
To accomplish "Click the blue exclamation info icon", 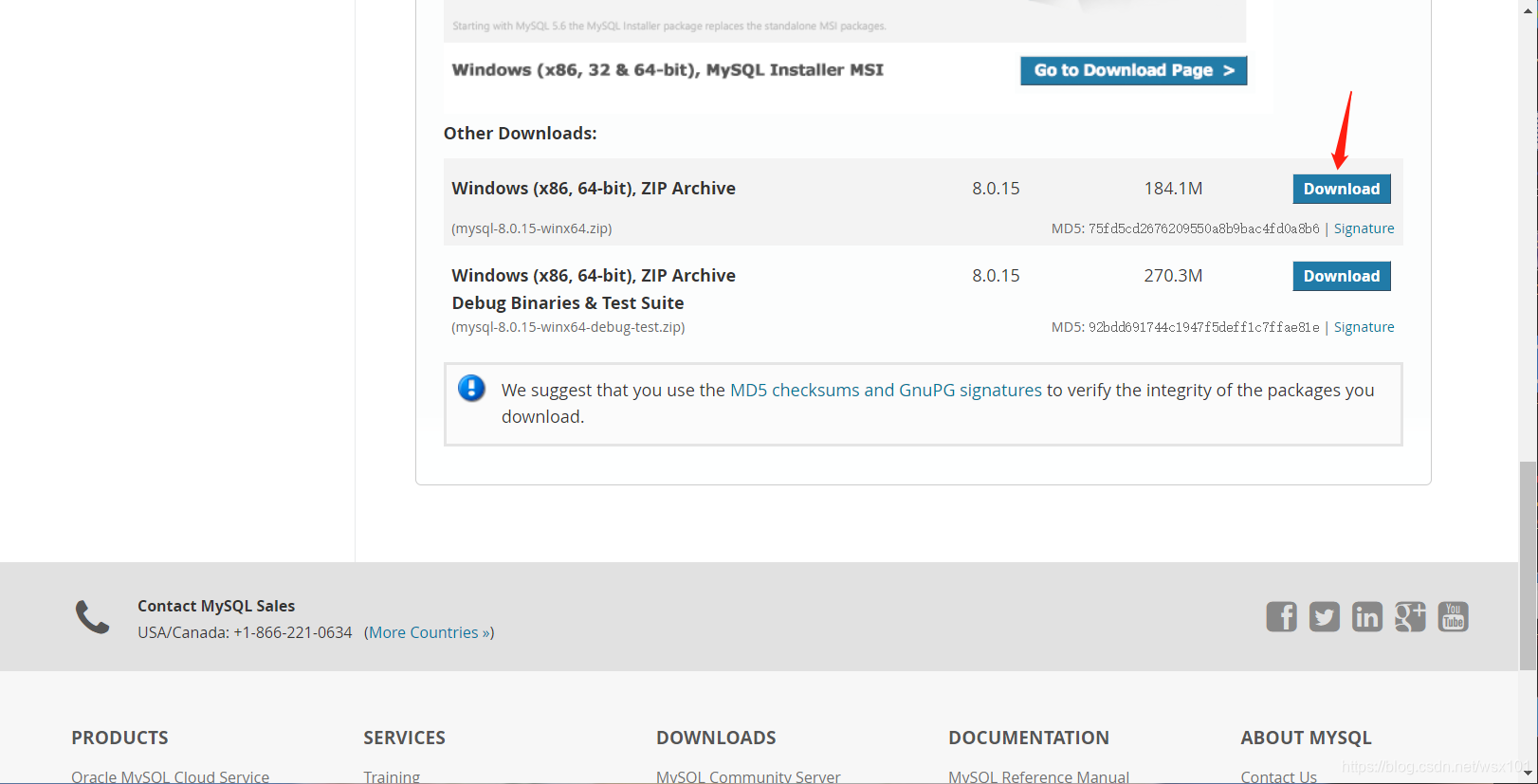I will (x=471, y=389).
